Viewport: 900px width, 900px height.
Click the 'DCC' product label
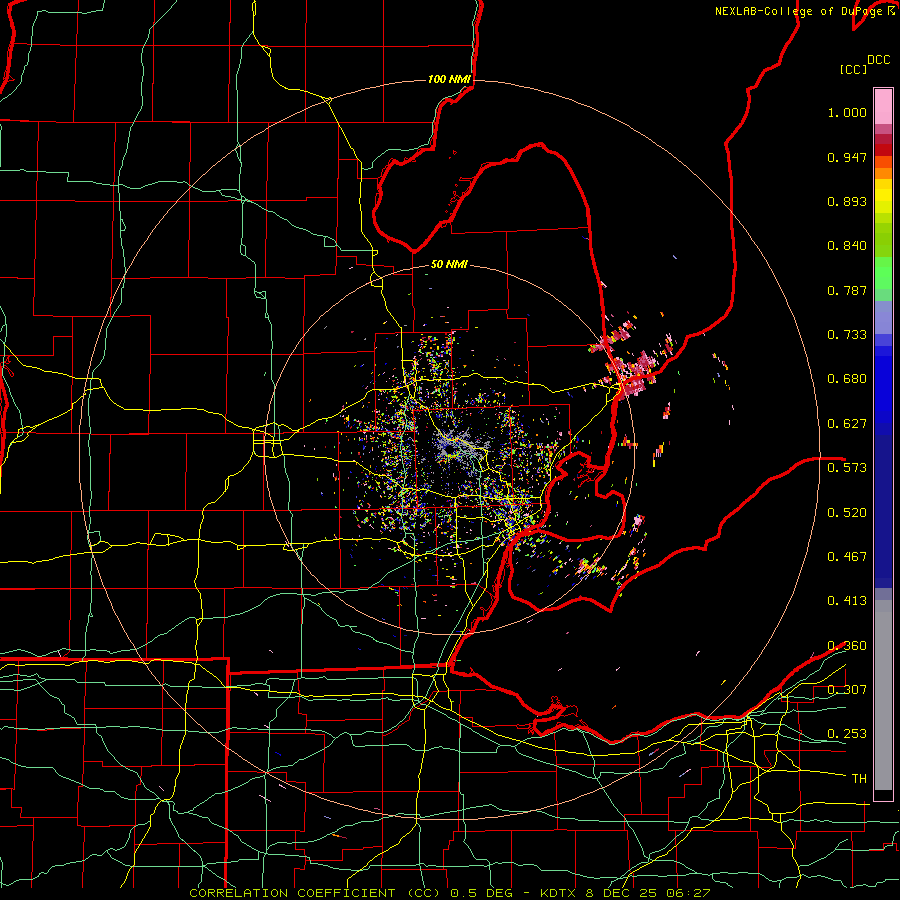coord(879,60)
